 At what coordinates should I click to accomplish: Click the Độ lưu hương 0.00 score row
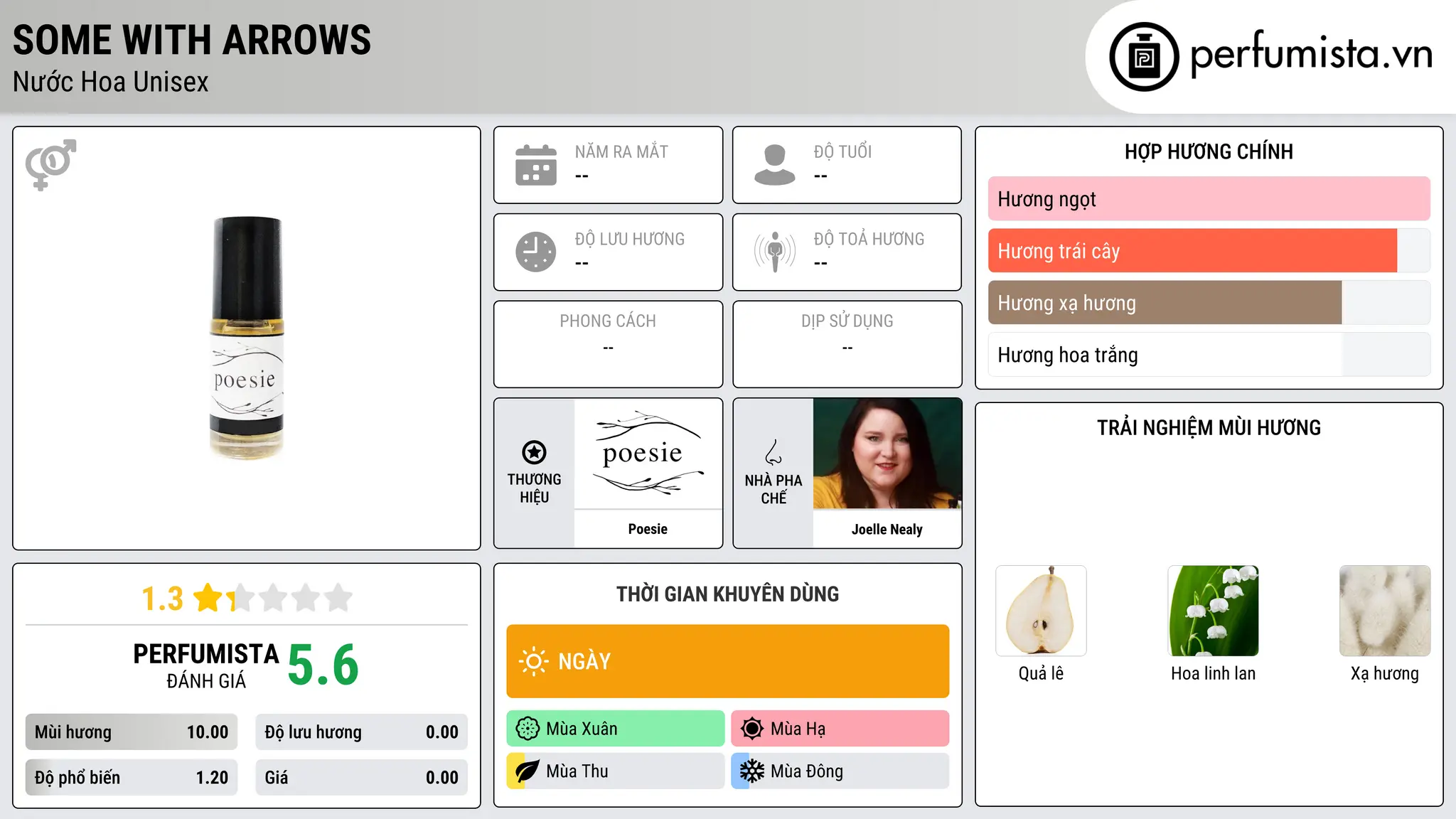tap(361, 732)
